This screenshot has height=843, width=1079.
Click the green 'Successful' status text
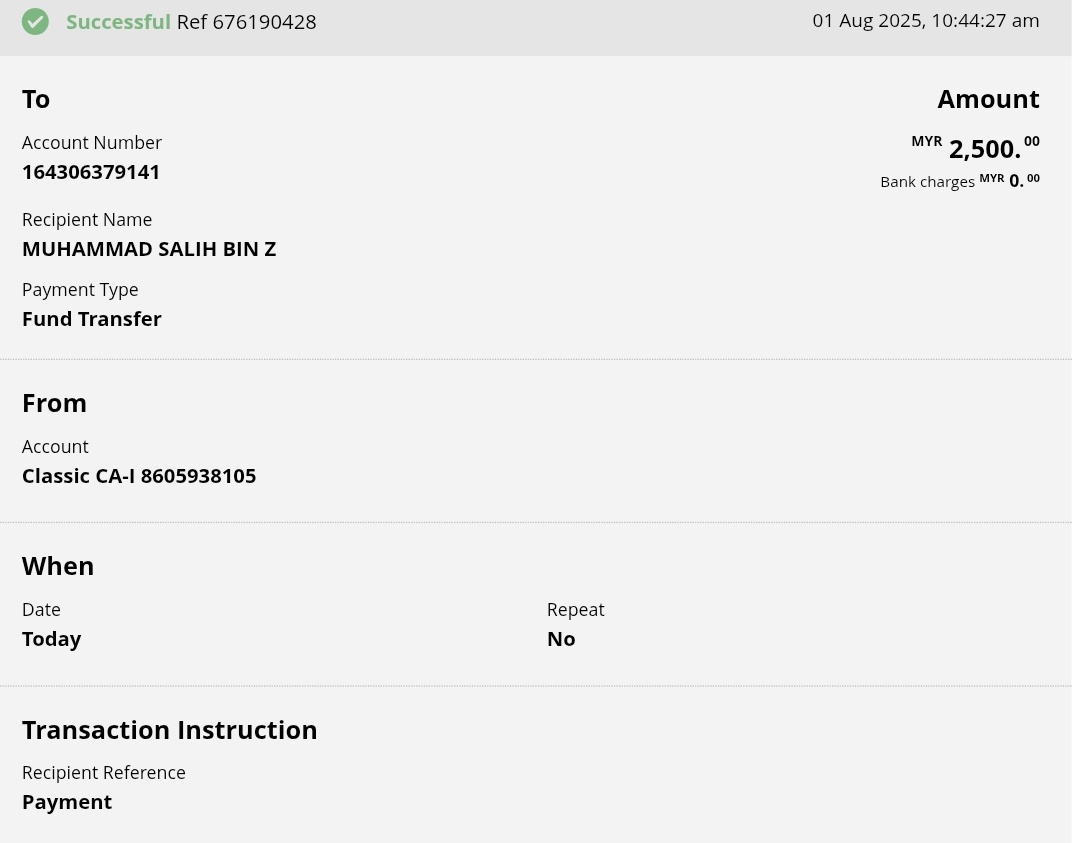pyautogui.click(x=118, y=22)
